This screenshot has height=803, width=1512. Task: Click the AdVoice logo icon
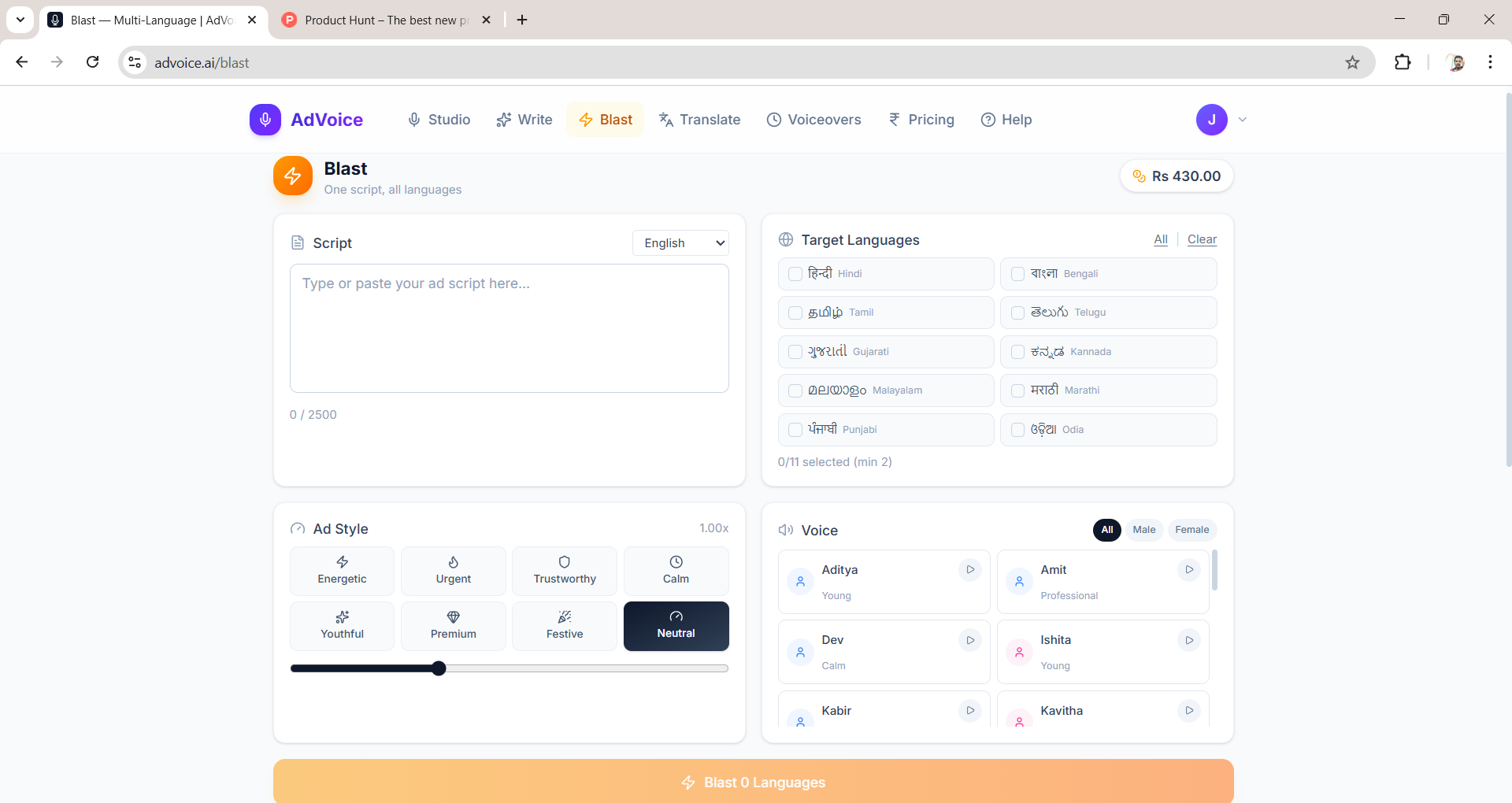point(265,120)
